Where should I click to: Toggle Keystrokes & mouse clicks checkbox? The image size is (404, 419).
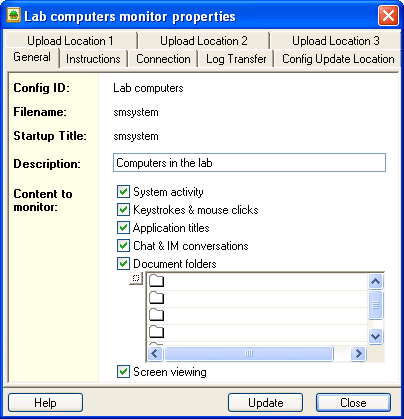click(x=123, y=210)
